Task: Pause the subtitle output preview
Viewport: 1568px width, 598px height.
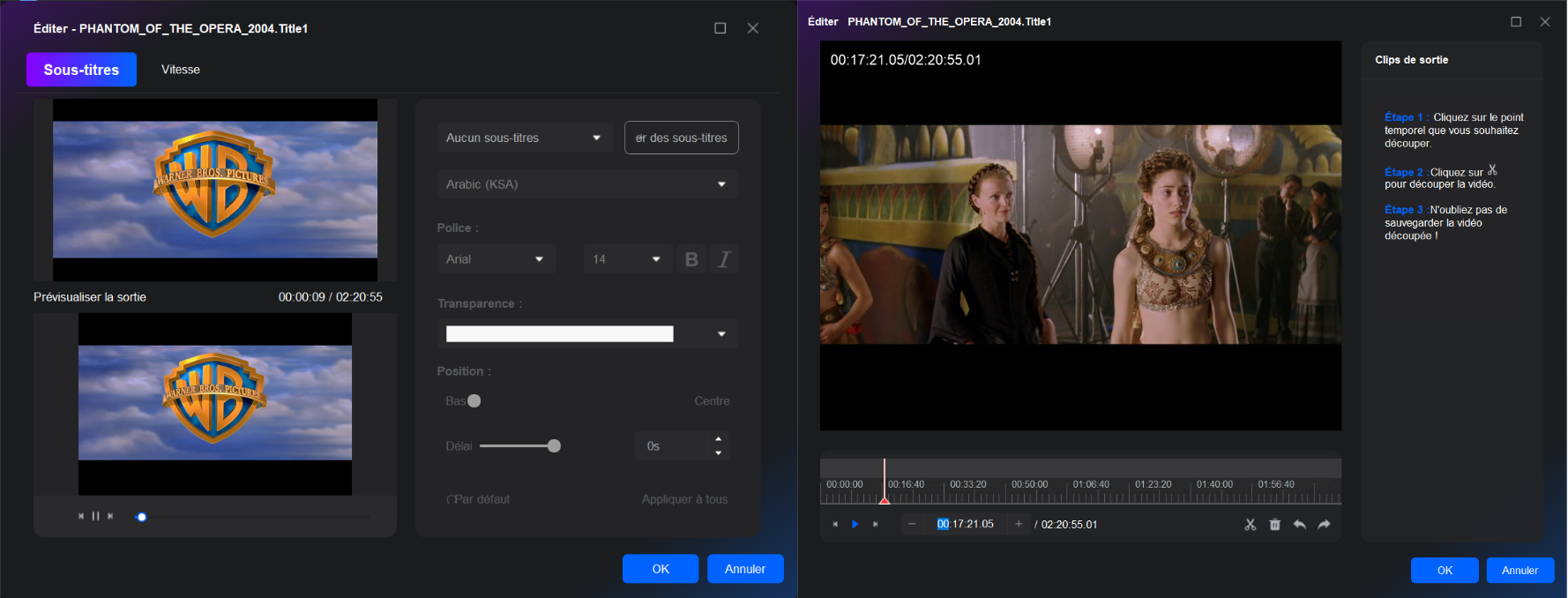Action: [x=95, y=516]
